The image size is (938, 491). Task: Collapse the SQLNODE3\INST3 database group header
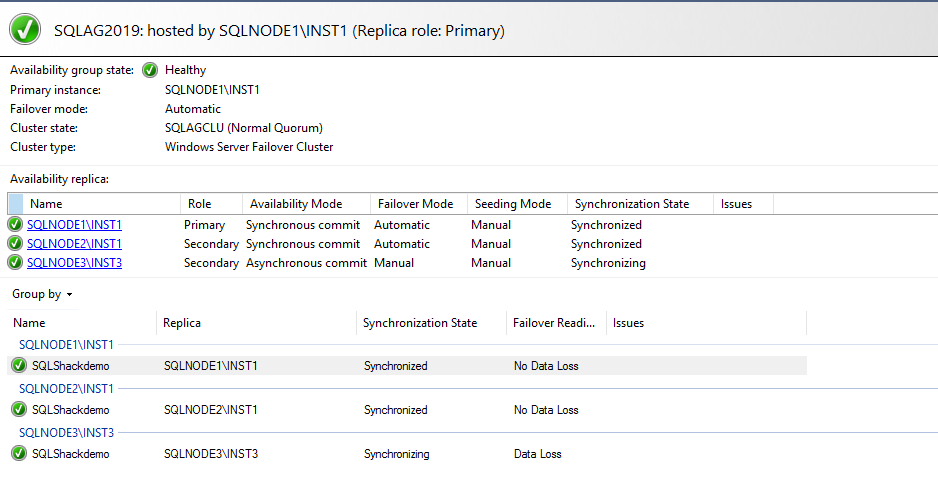click(66, 433)
